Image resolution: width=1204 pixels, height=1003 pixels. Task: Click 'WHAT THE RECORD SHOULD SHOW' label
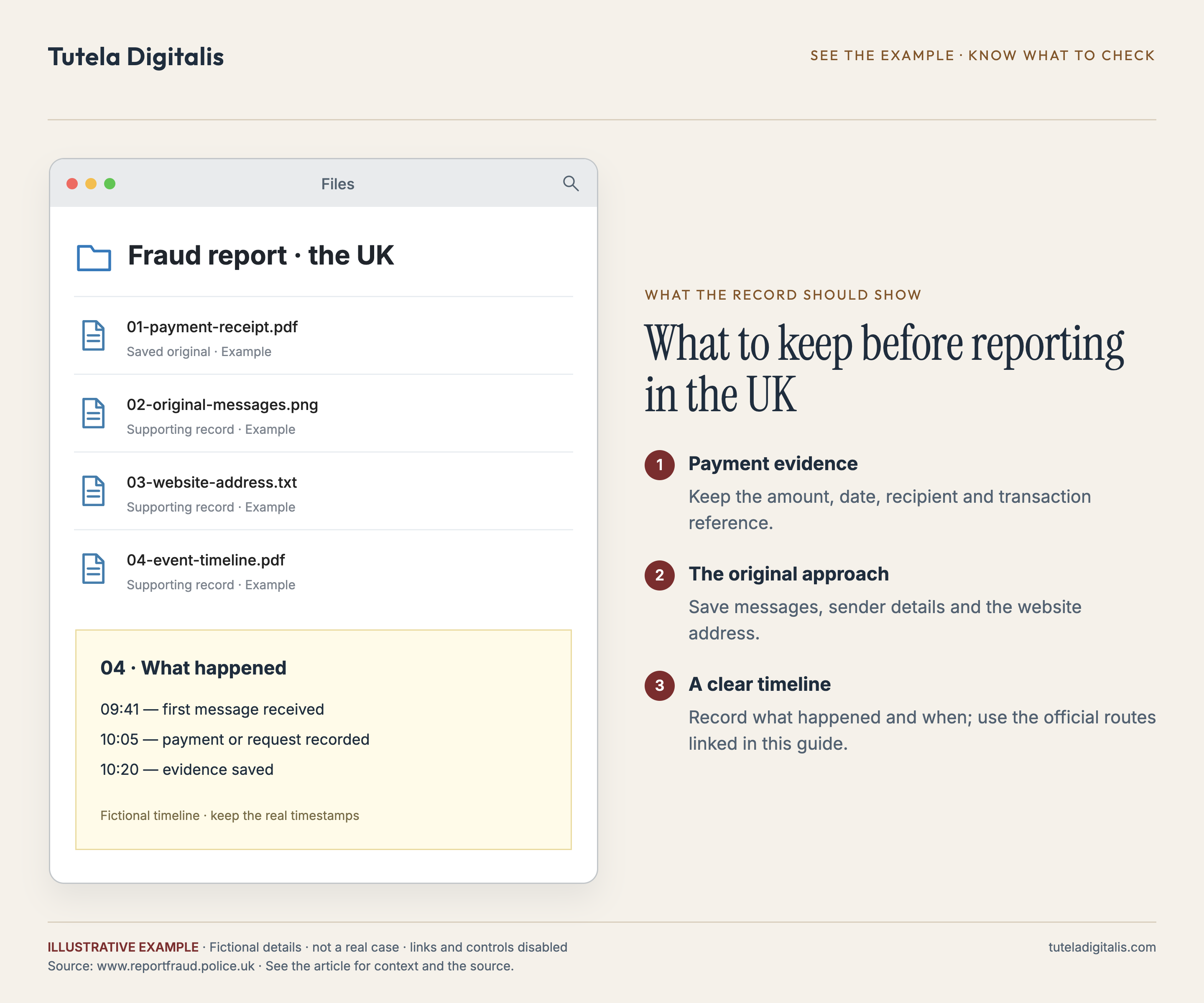coord(783,295)
